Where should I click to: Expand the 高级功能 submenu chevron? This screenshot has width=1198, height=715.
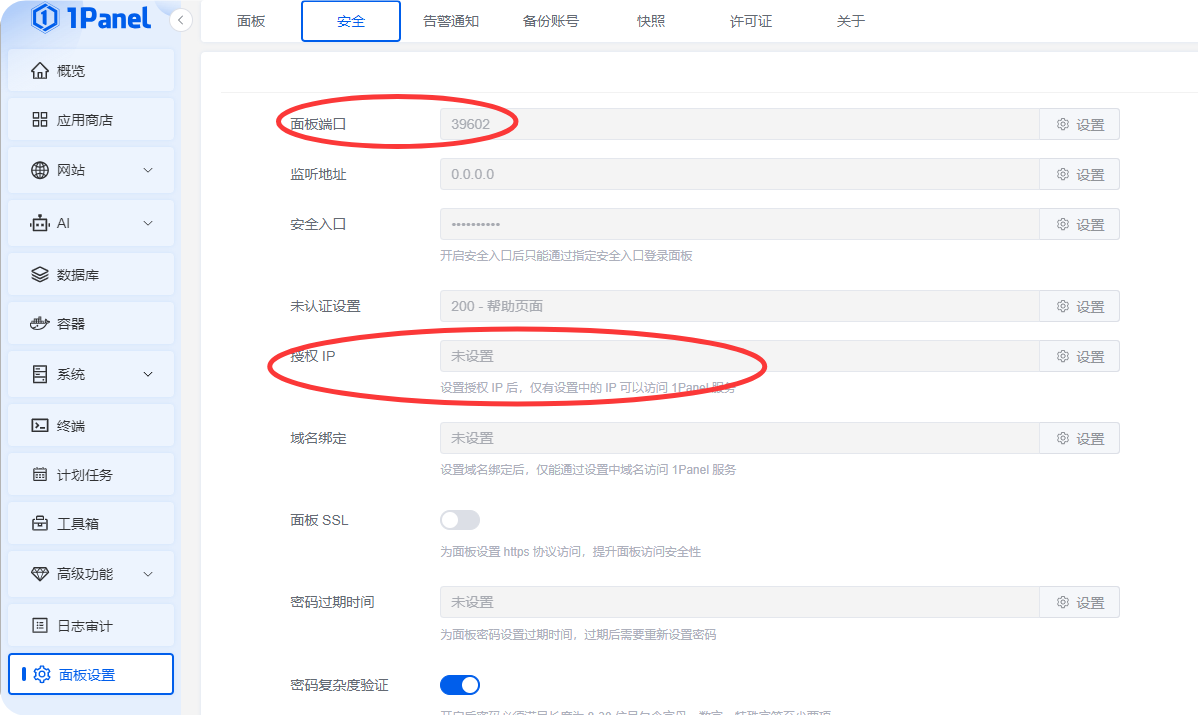pos(148,574)
